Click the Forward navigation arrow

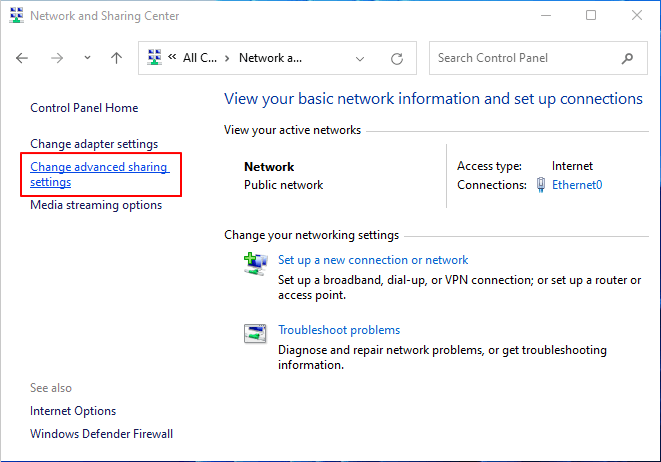57,58
